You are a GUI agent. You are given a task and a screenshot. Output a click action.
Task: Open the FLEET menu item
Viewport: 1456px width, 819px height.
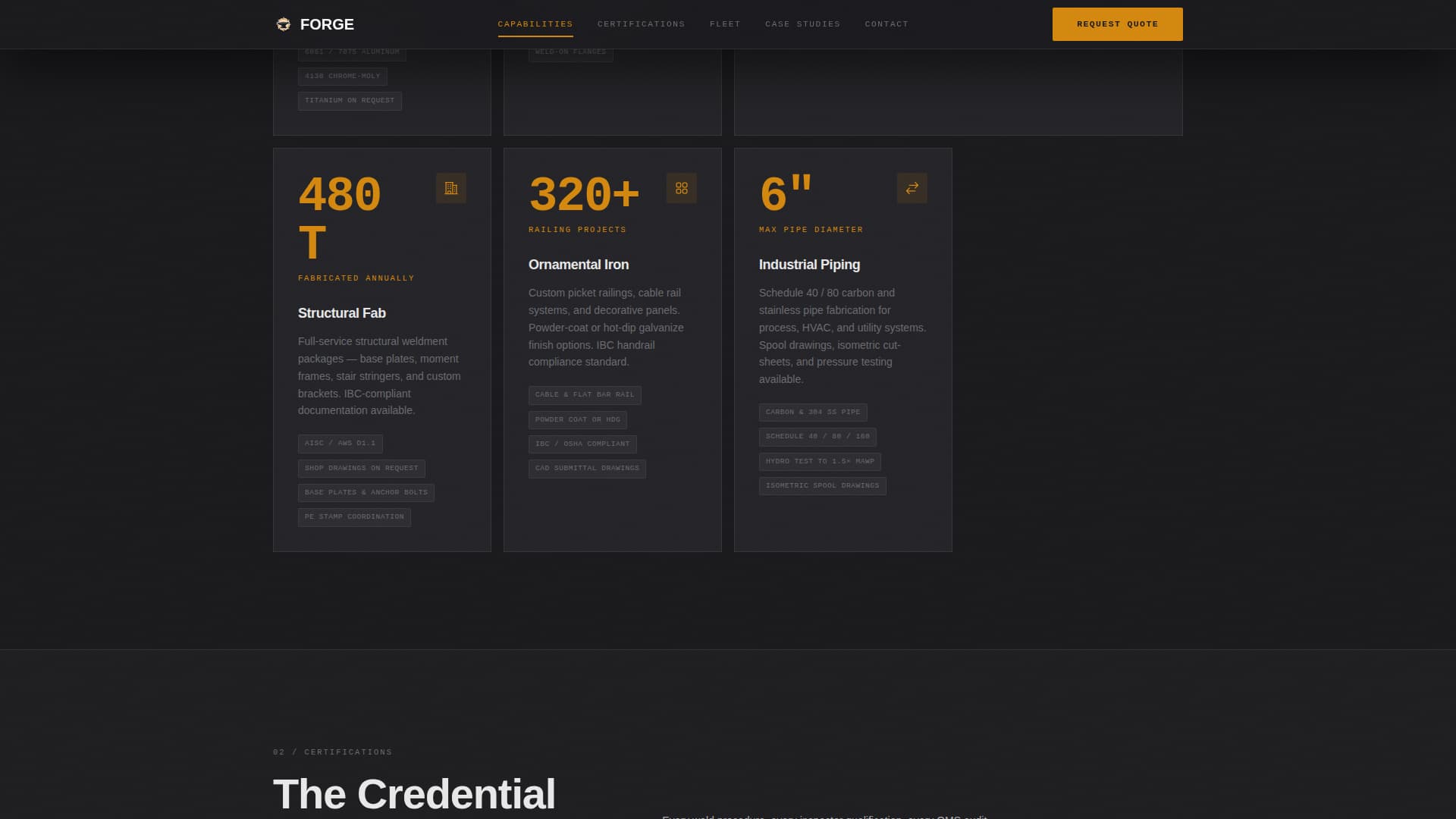(x=725, y=24)
